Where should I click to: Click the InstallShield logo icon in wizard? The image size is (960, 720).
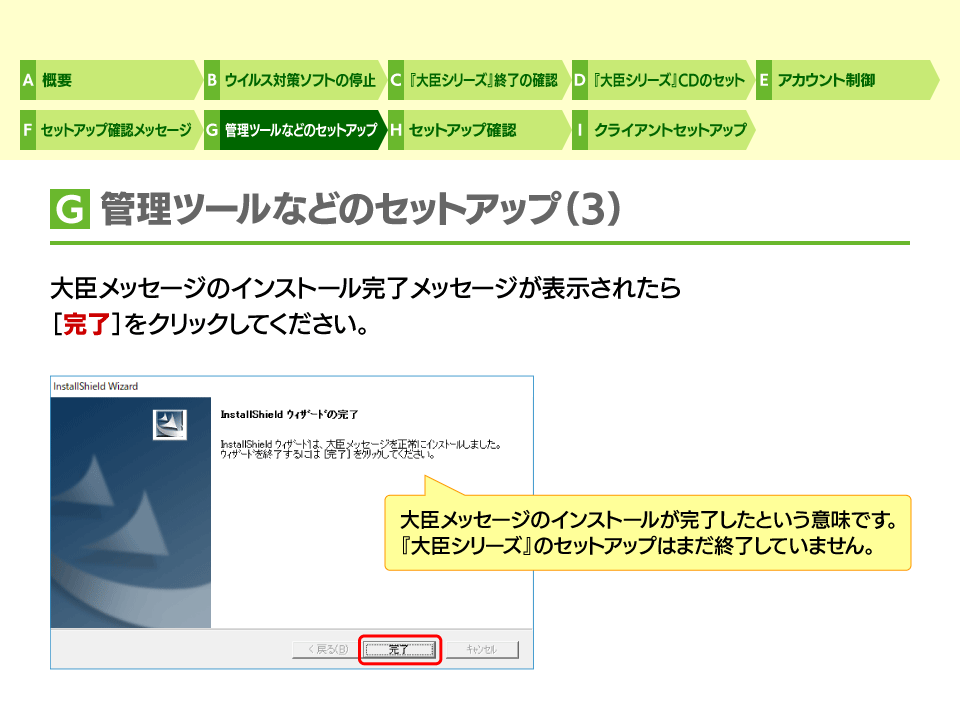click(x=170, y=424)
